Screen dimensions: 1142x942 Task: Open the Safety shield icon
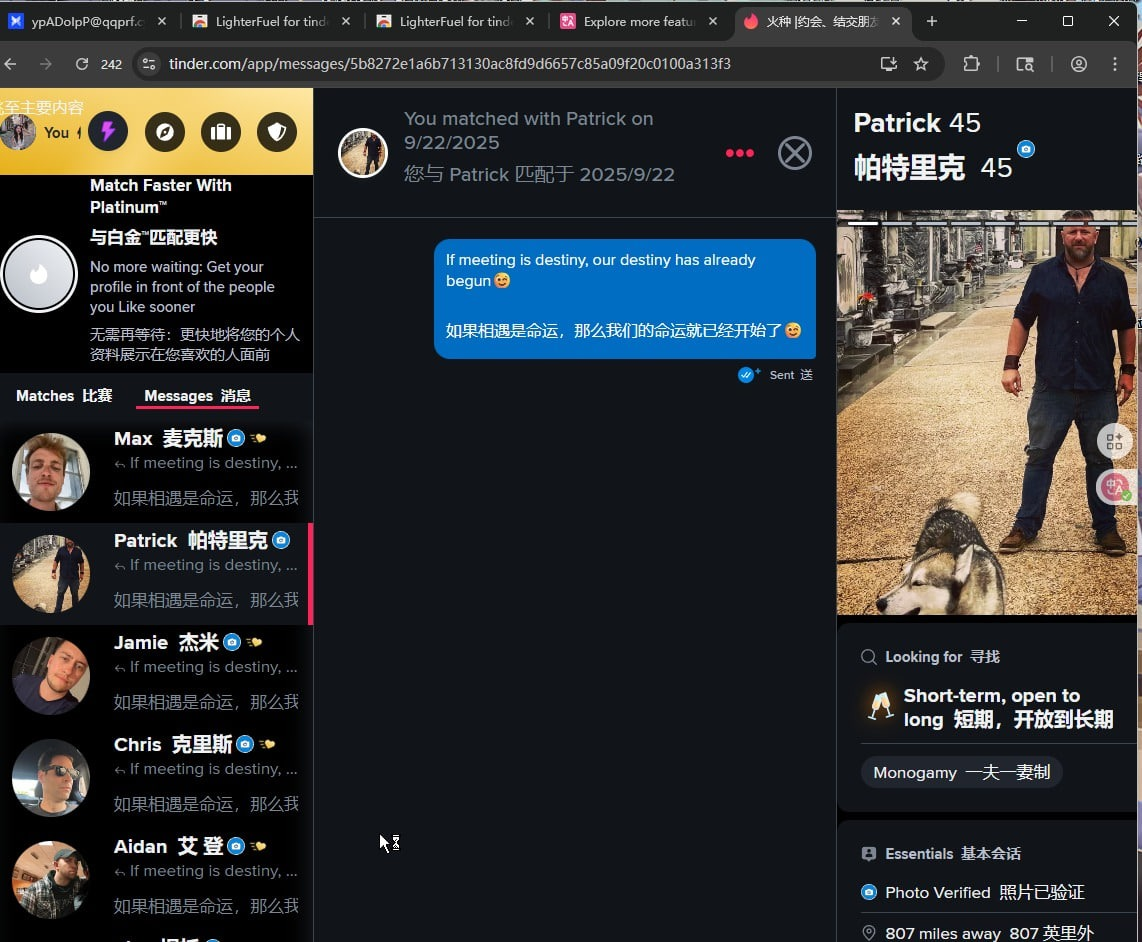click(x=277, y=131)
